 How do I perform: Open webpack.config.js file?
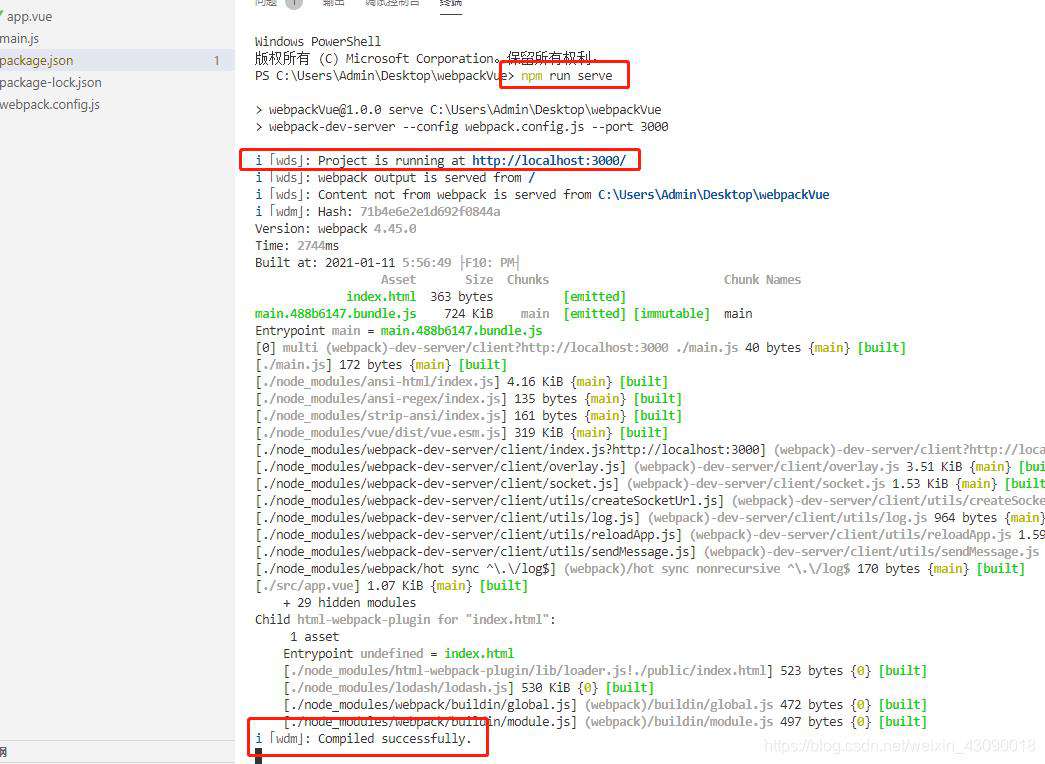[x=50, y=105]
